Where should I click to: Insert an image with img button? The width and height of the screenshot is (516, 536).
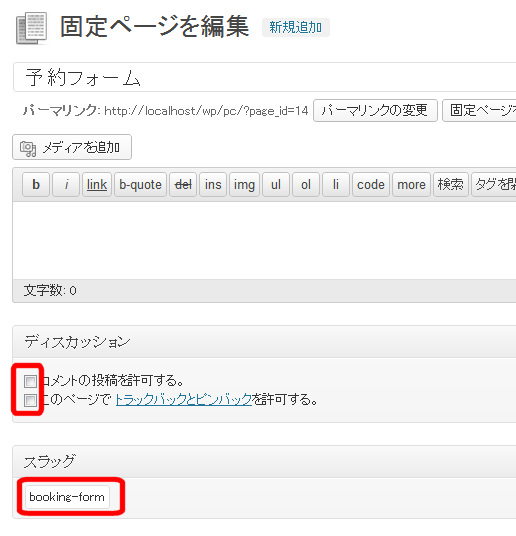point(244,185)
